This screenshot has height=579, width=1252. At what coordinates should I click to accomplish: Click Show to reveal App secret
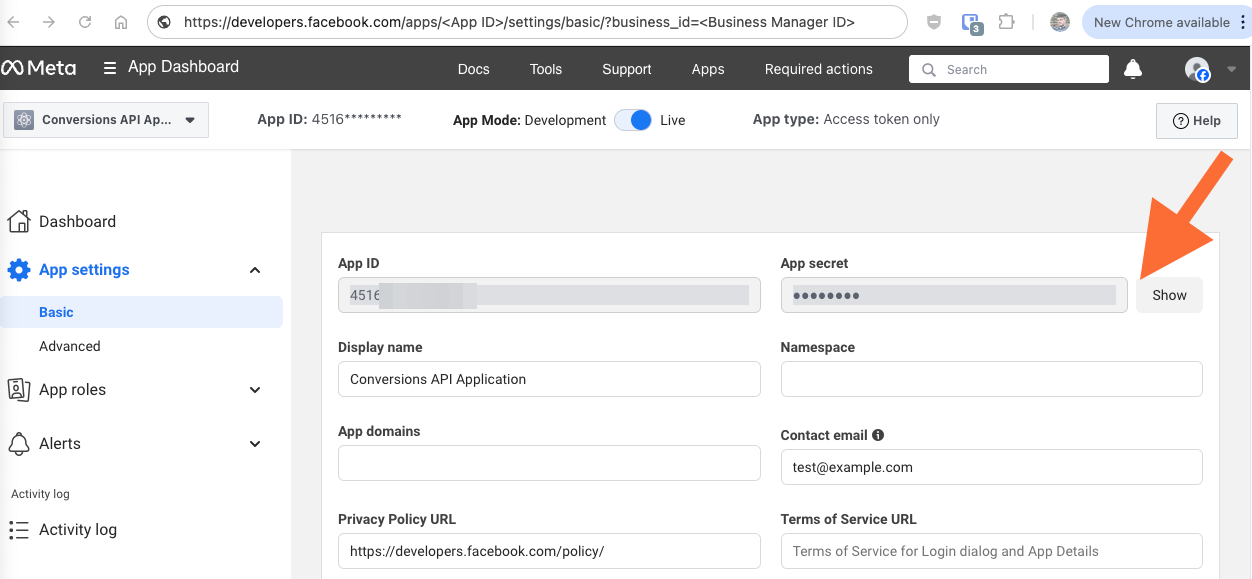(1169, 295)
